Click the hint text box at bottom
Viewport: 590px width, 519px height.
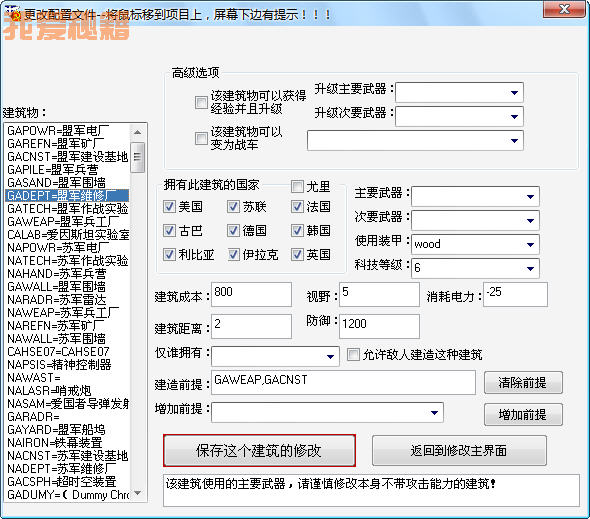click(x=371, y=490)
